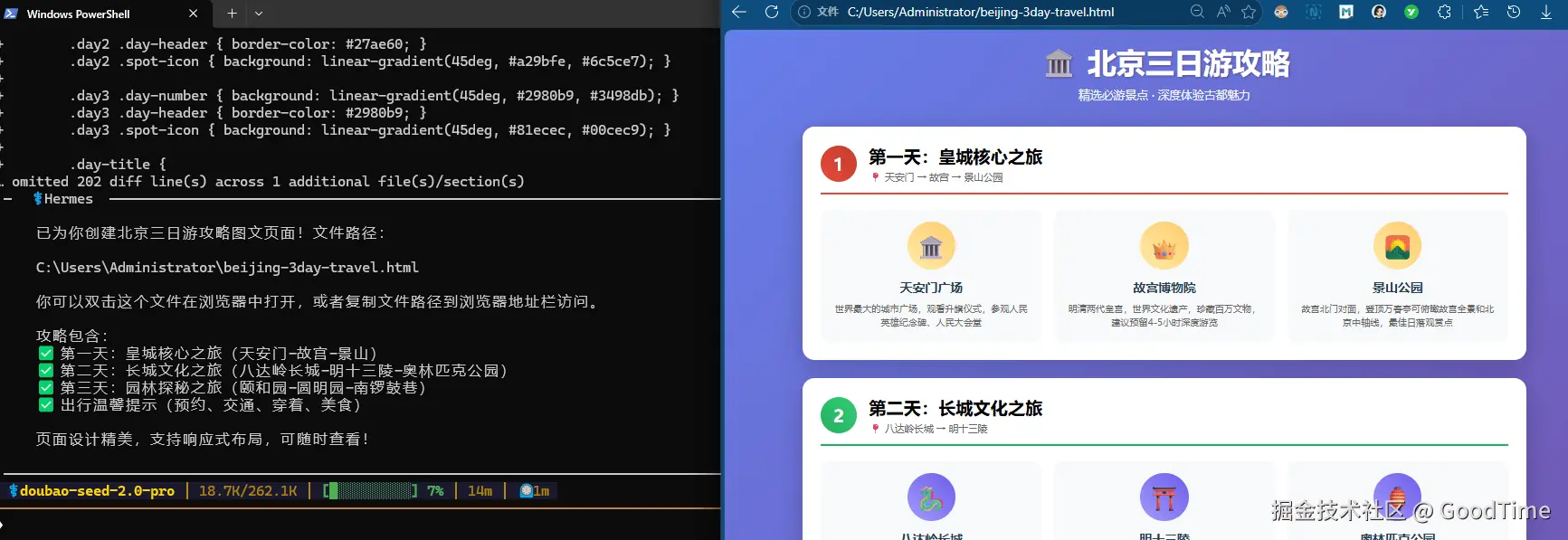This screenshot has width=1568, height=540.
Task: Open the 天安门广场 card title
Action: click(x=931, y=288)
